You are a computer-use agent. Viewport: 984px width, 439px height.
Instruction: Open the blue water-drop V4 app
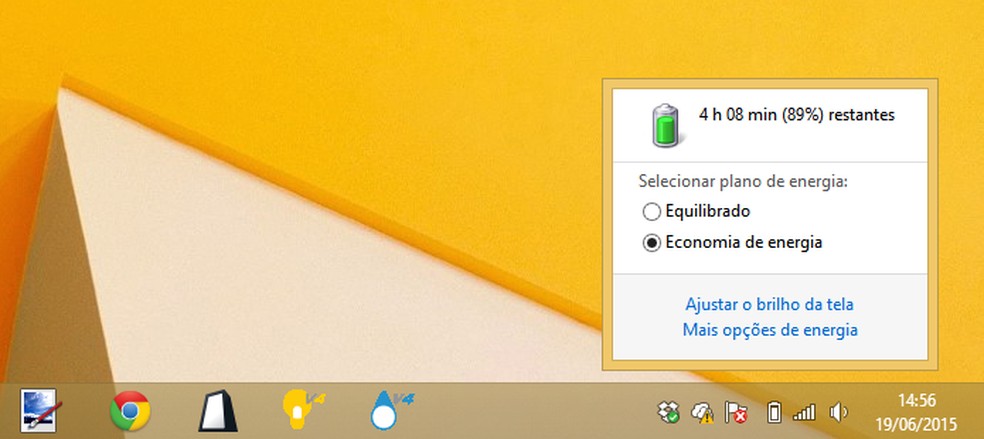(391, 410)
